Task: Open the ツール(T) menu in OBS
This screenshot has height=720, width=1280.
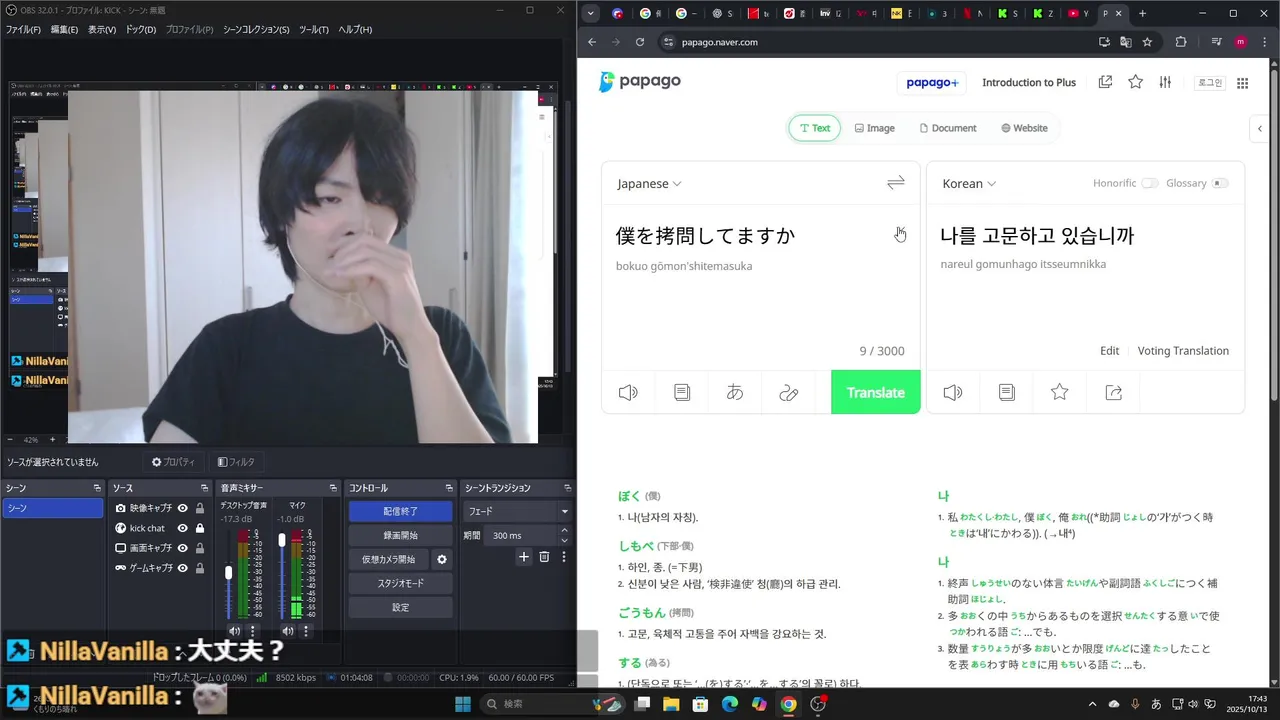Action: (312, 29)
